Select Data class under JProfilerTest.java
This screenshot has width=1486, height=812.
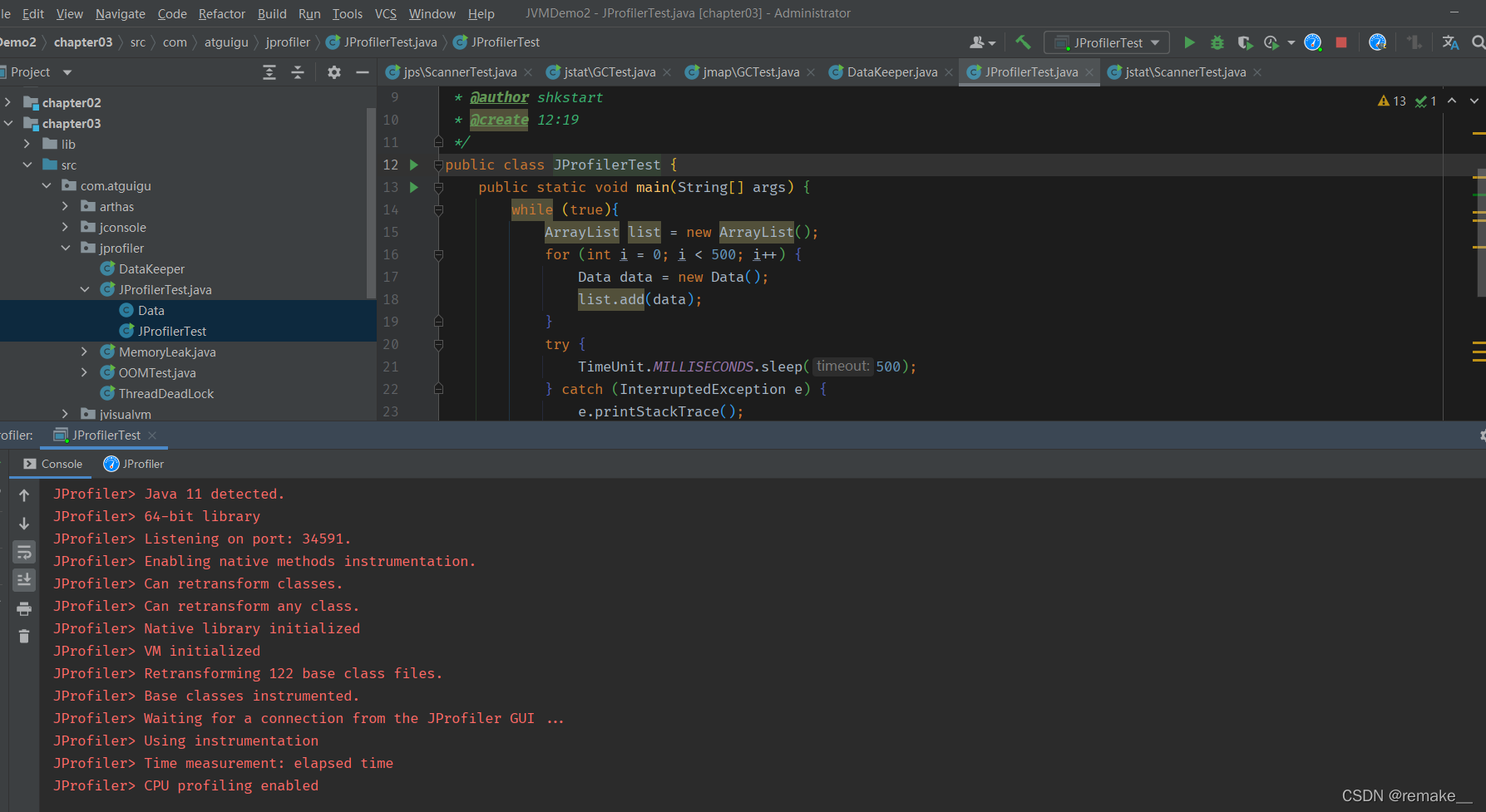pyautogui.click(x=151, y=310)
